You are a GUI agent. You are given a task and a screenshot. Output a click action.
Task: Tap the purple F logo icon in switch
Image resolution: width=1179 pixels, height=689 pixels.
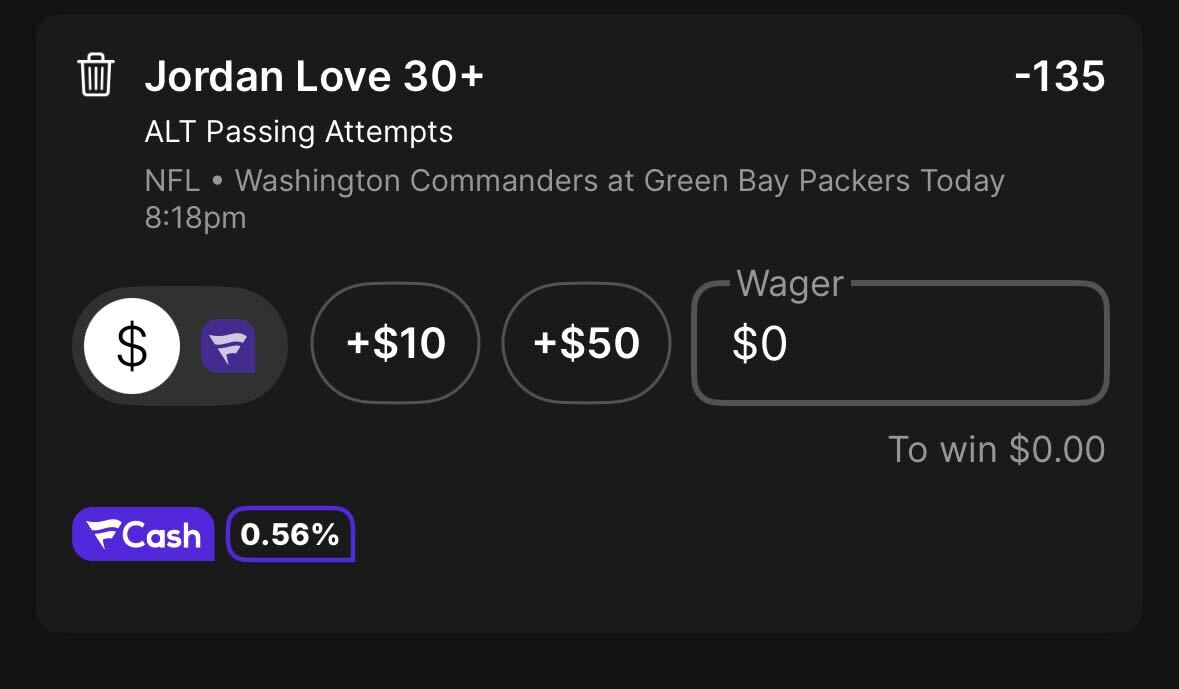click(228, 346)
